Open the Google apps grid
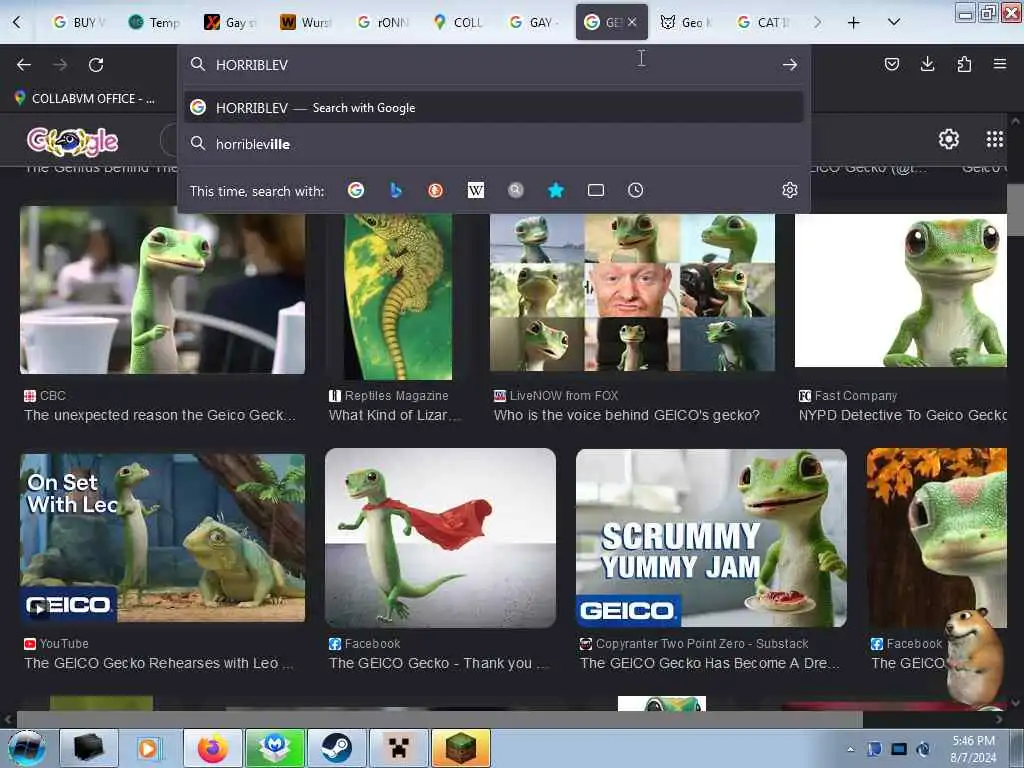The image size is (1024, 768). (x=994, y=139)
